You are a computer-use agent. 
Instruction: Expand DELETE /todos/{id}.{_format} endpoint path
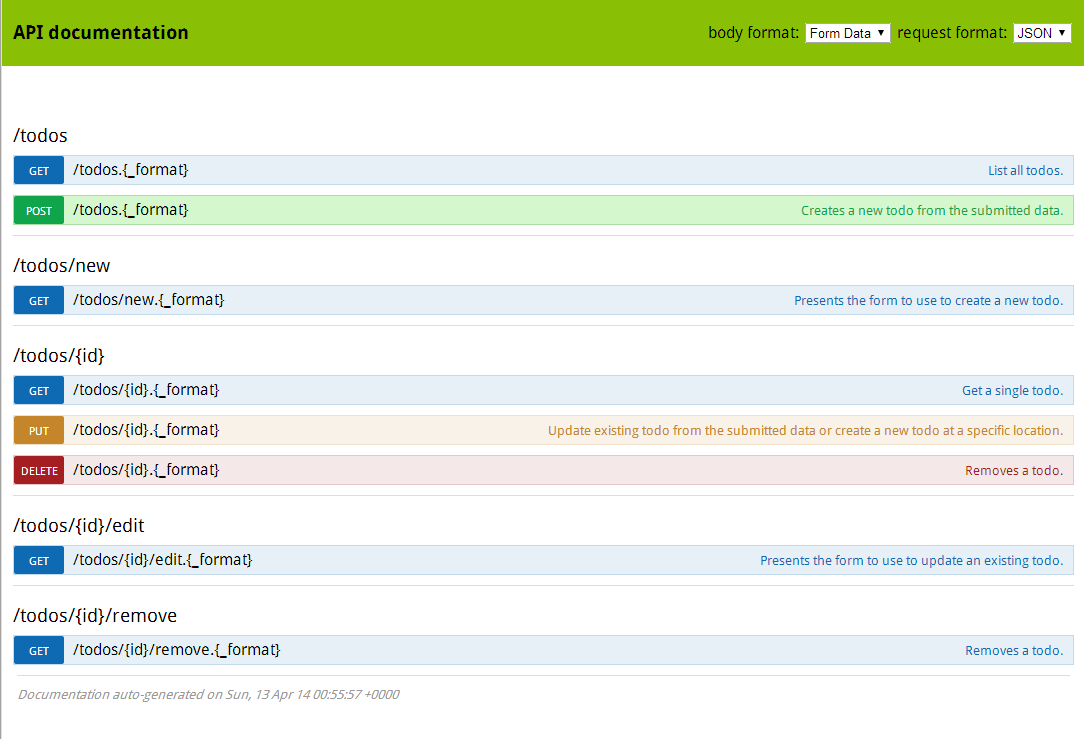pyautogui.click(x=146, y=470)
